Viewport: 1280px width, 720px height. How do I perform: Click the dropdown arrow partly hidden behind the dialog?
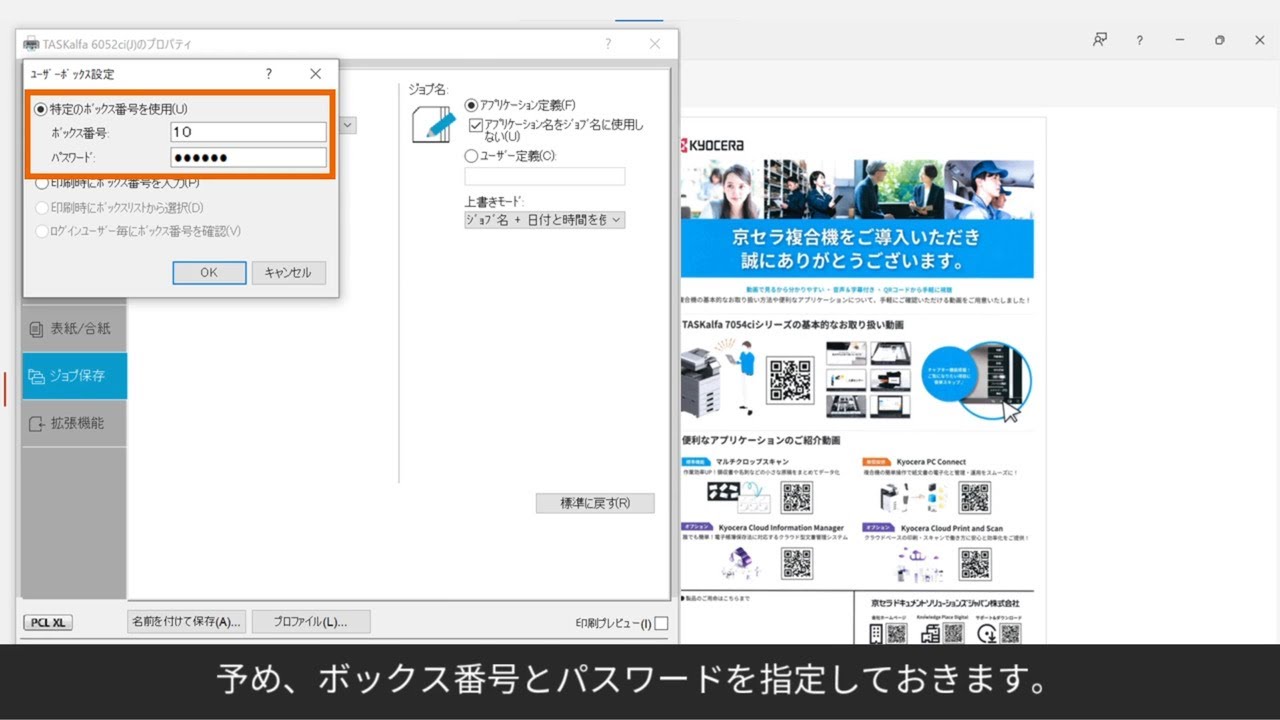[349, 125]
